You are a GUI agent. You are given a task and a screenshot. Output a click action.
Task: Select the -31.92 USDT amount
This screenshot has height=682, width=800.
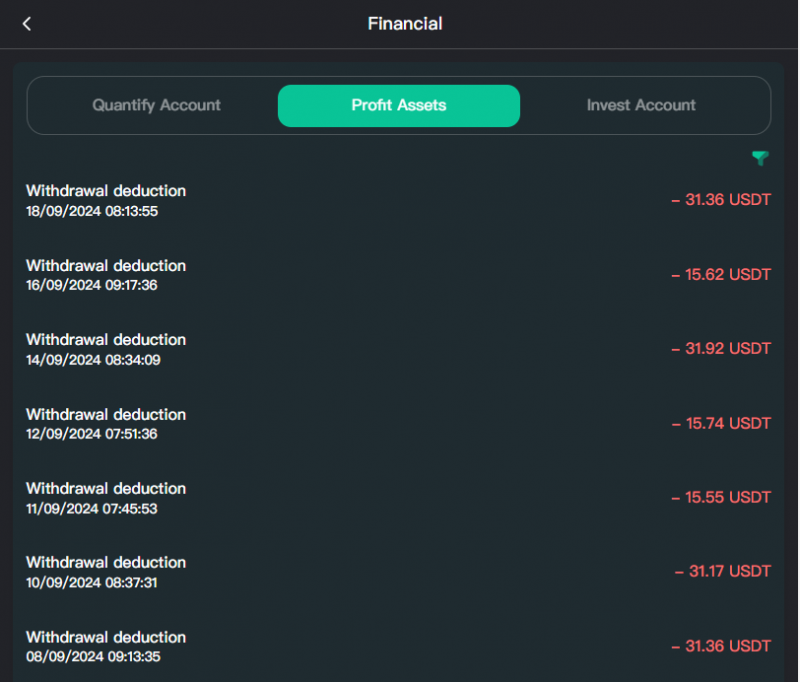tap(721, 349)
